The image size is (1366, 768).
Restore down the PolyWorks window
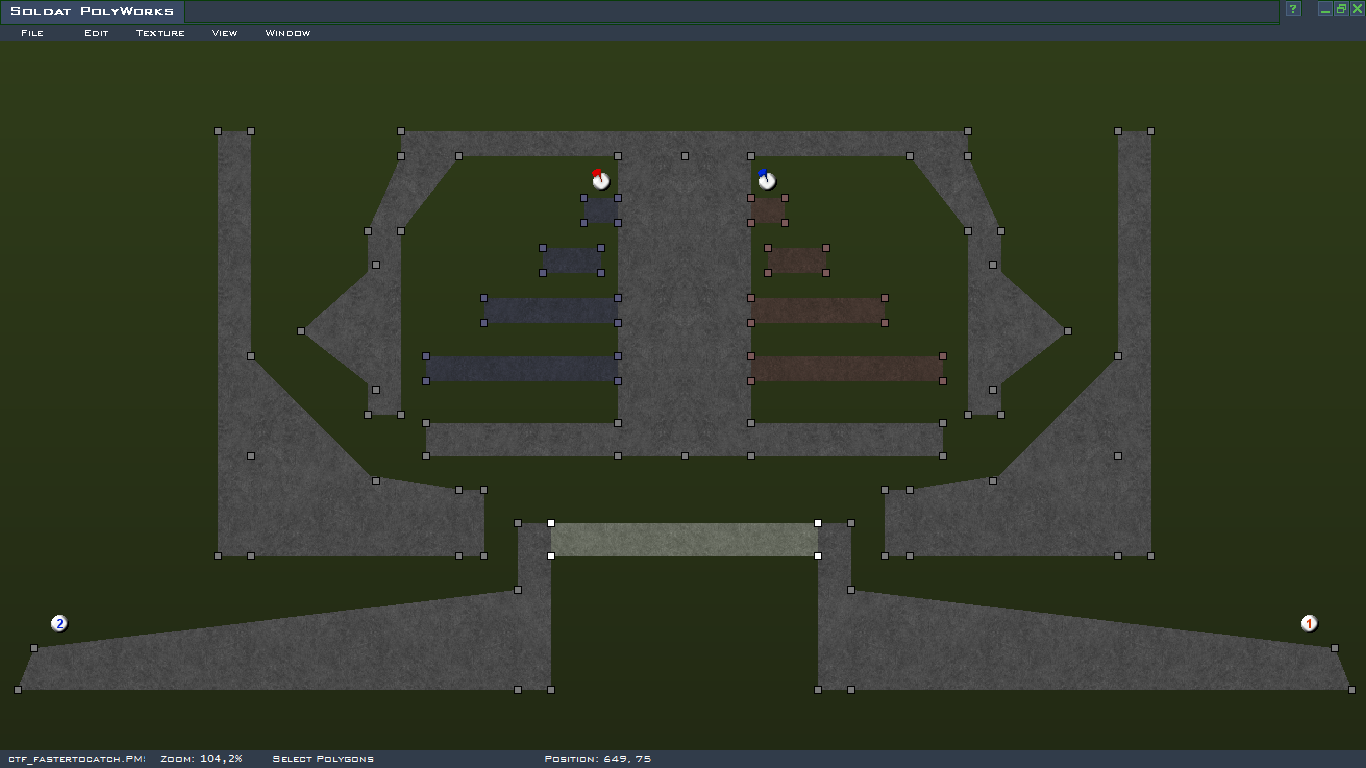pos(1341,9)
